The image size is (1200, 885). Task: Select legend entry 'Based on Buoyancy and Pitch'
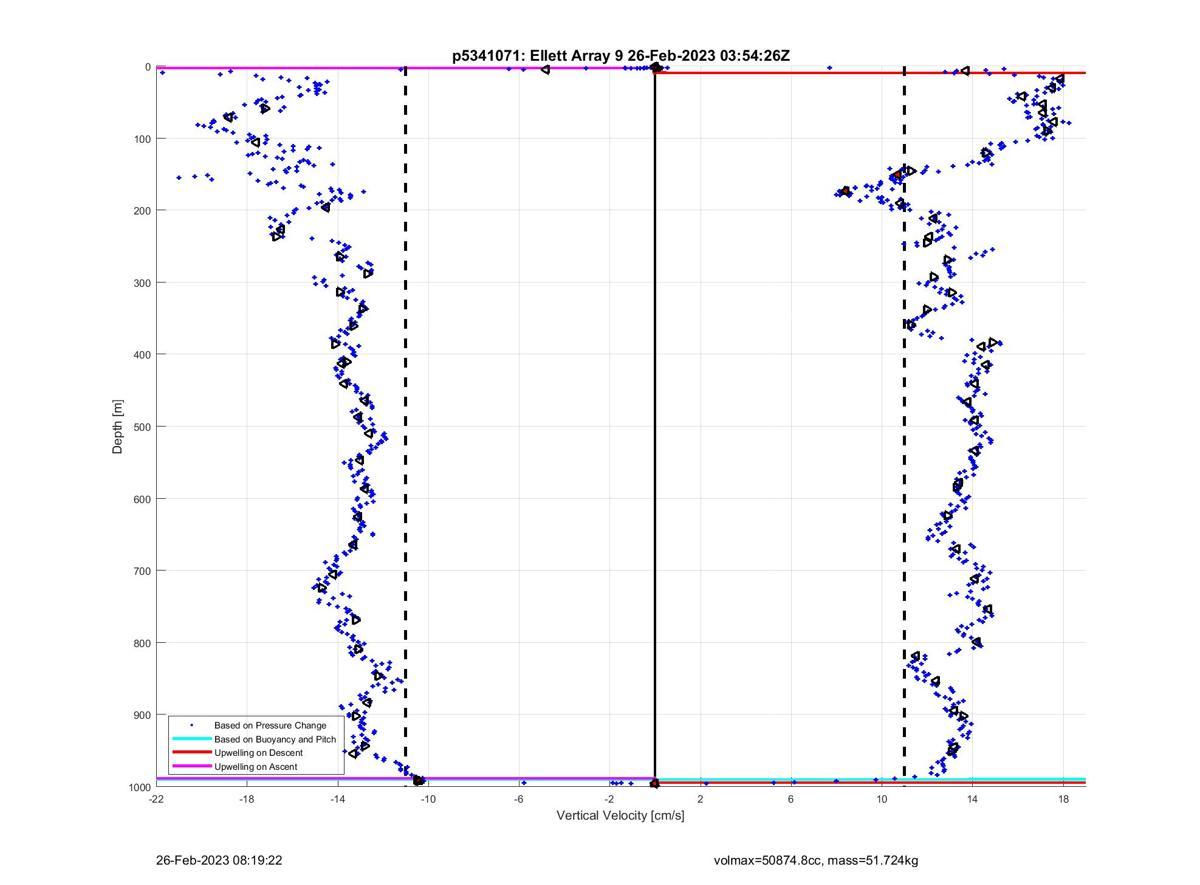point(275,739)
